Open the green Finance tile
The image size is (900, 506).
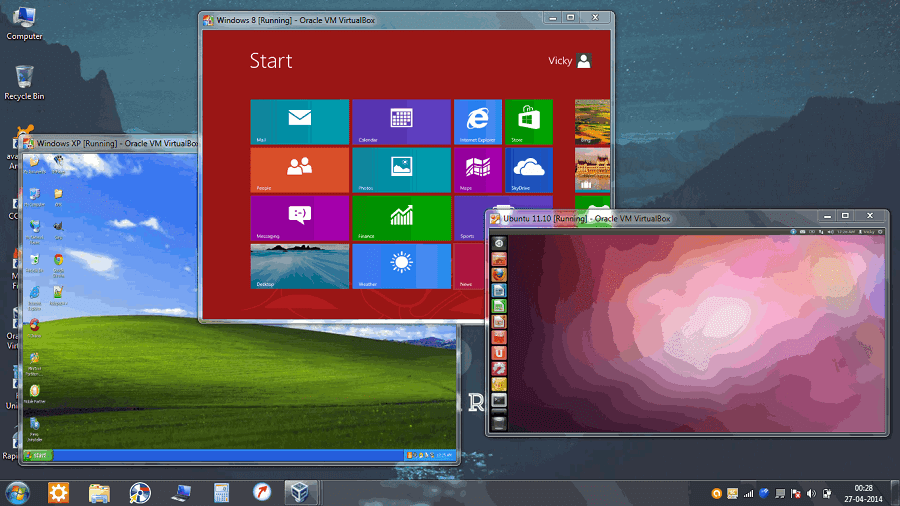click(x=401, y=218)
